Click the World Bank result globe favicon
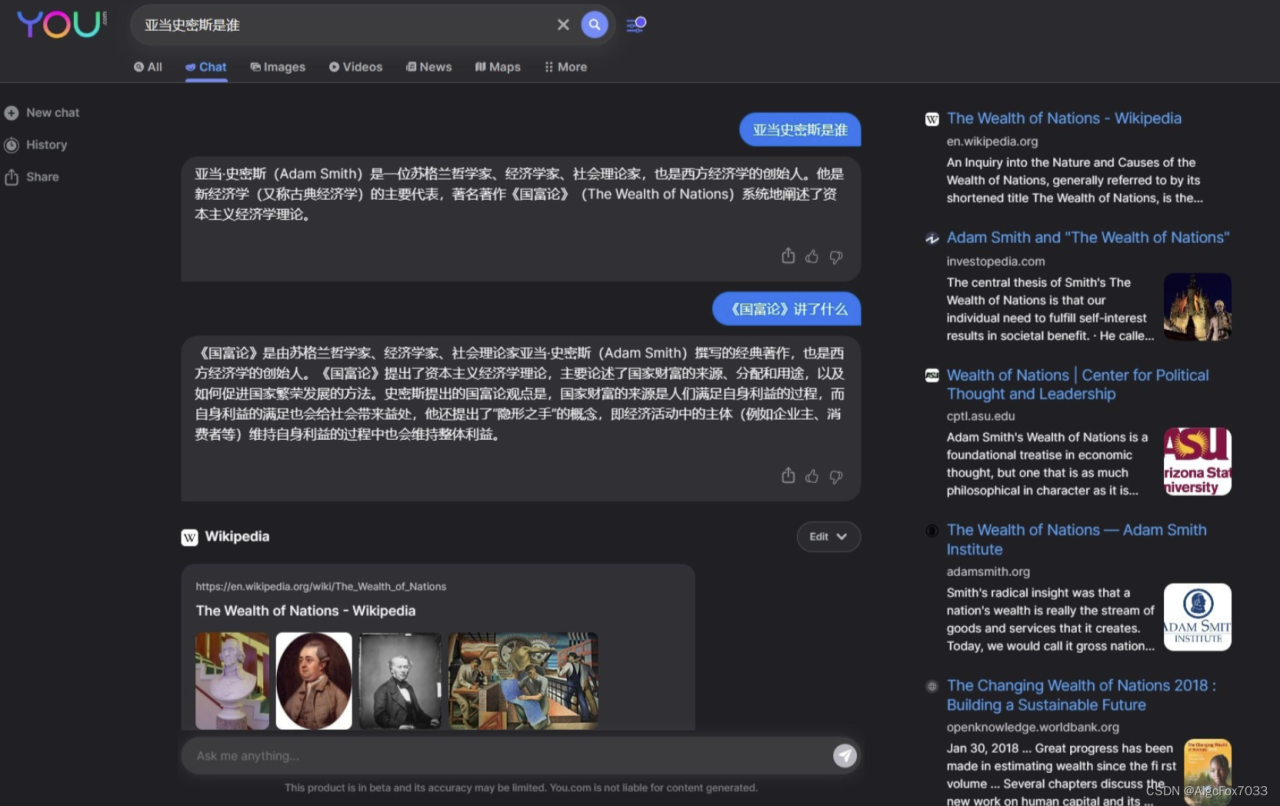Viewport: 1280px width, 806px height. click(932, 686)
